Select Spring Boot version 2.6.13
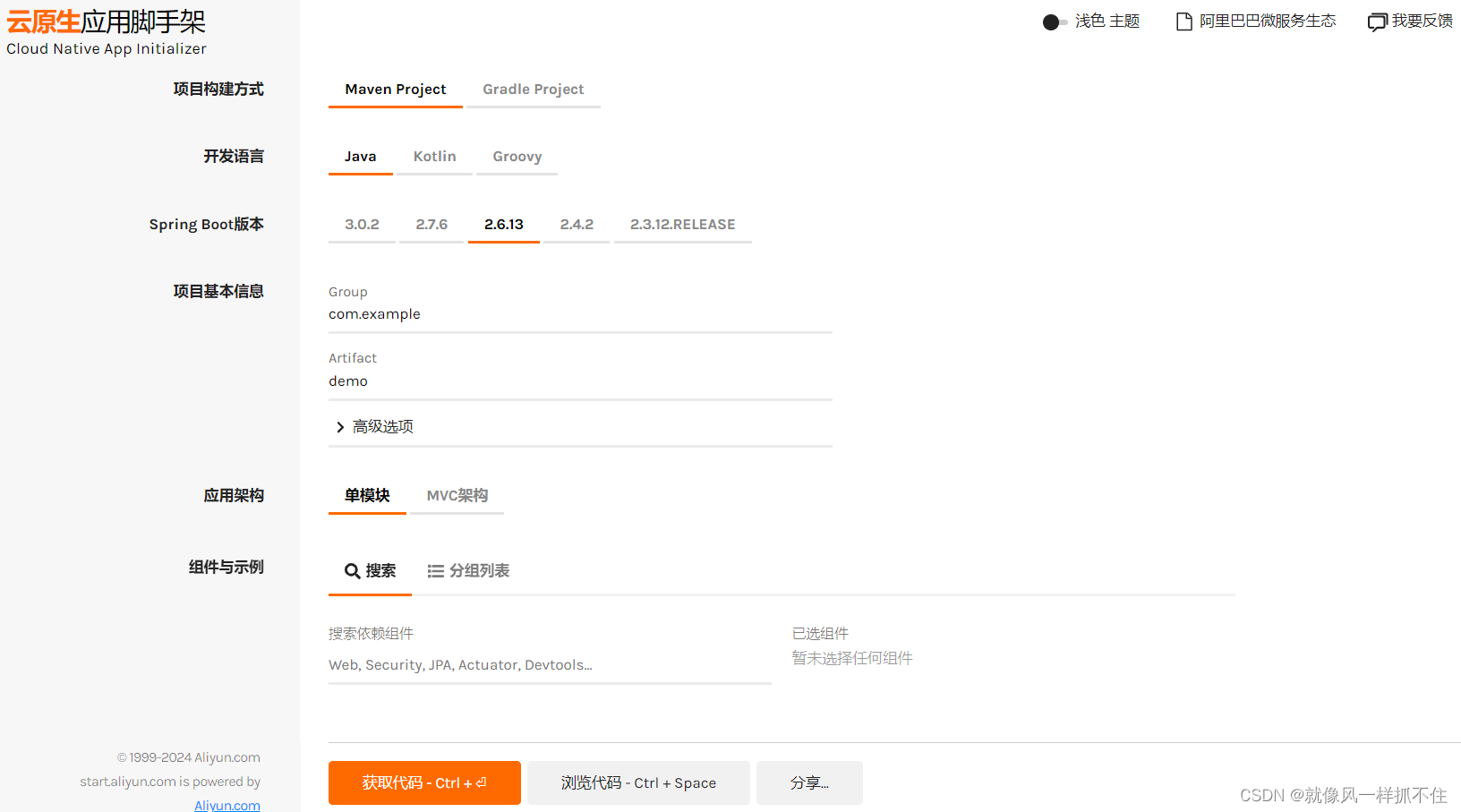 point(504,225)
